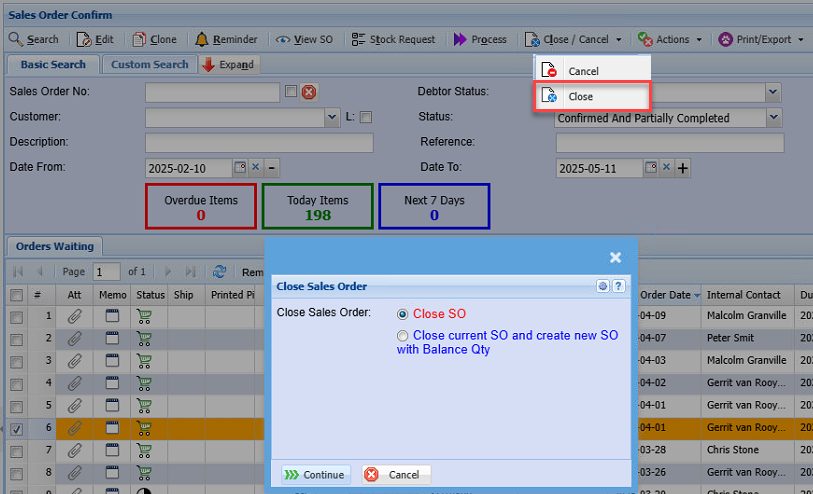Screen dimensions: 813x494
Task: Open Stock Request from toolbar
Action: coord(393,39)
